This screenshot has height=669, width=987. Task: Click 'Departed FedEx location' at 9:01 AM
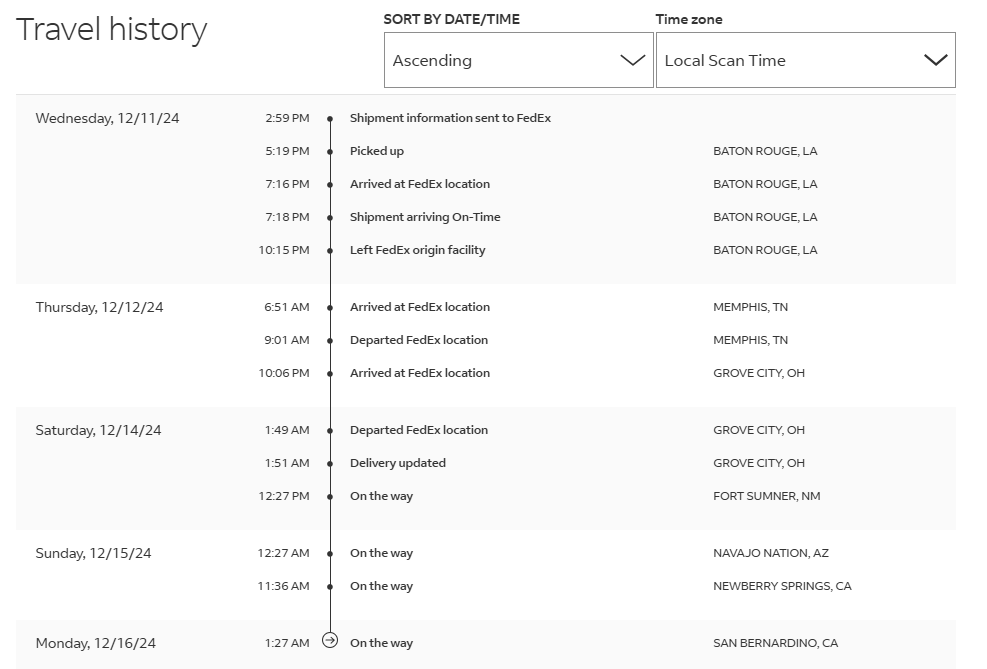tap(419, 340)
